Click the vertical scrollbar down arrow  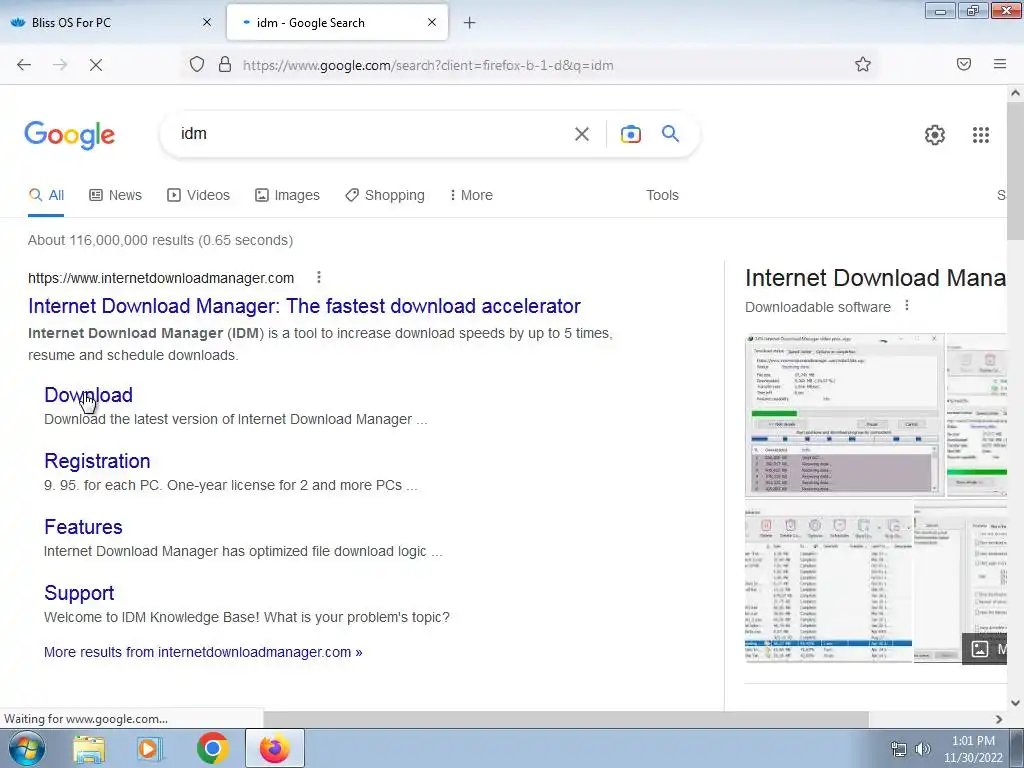tap(1015, 703)
